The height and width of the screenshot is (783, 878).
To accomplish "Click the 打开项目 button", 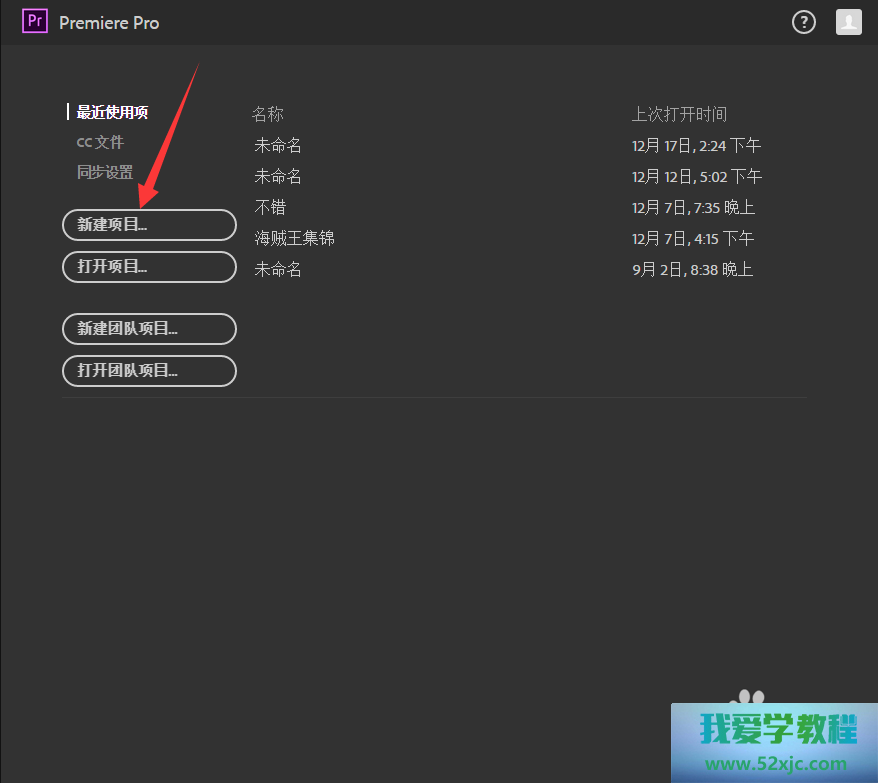I will [148, 266].
